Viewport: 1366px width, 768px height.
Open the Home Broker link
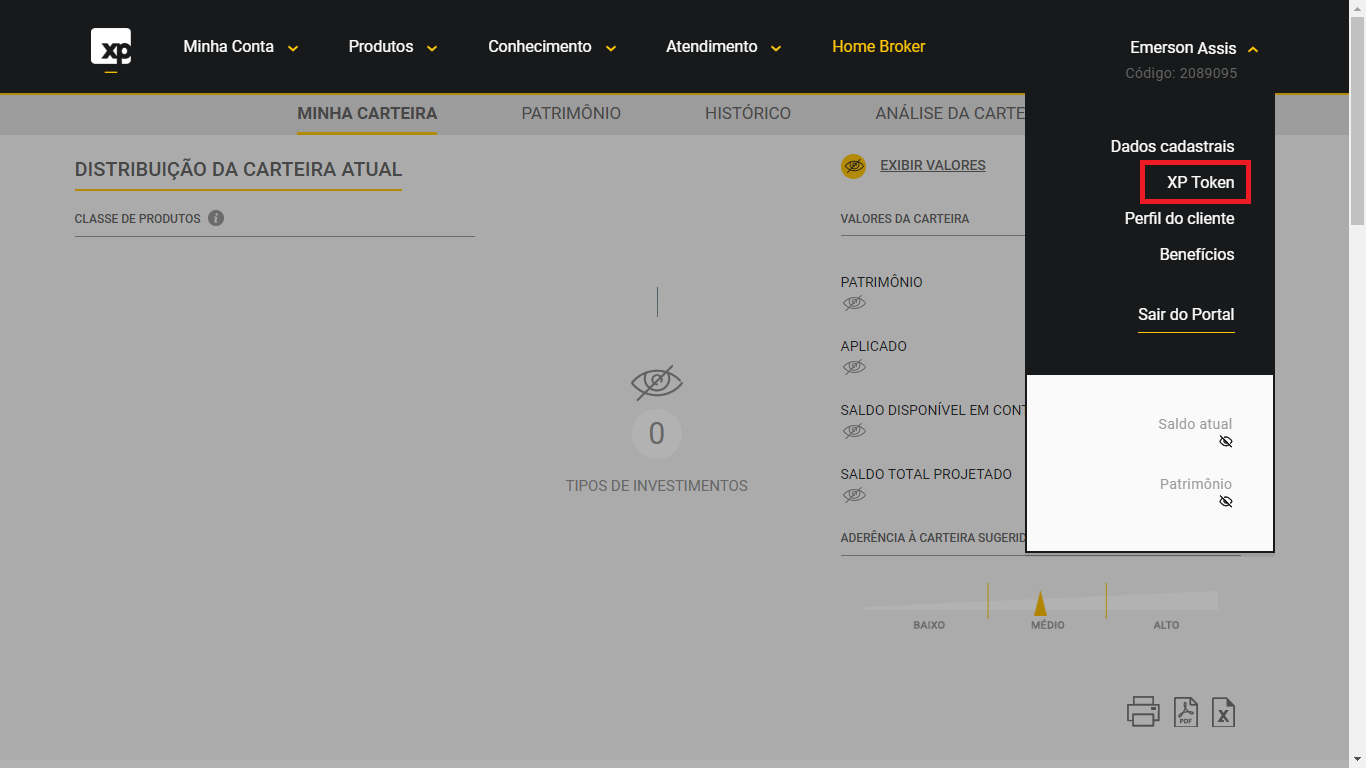tap(879, 47)
